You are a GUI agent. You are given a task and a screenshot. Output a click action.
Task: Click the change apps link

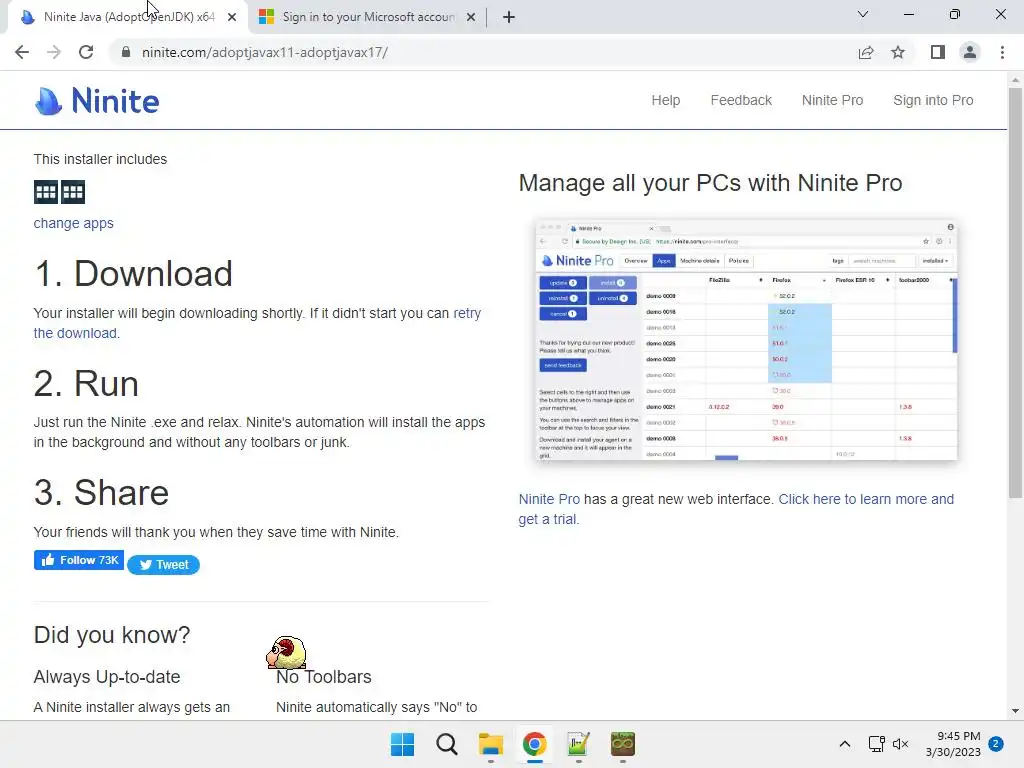[74, 223]
